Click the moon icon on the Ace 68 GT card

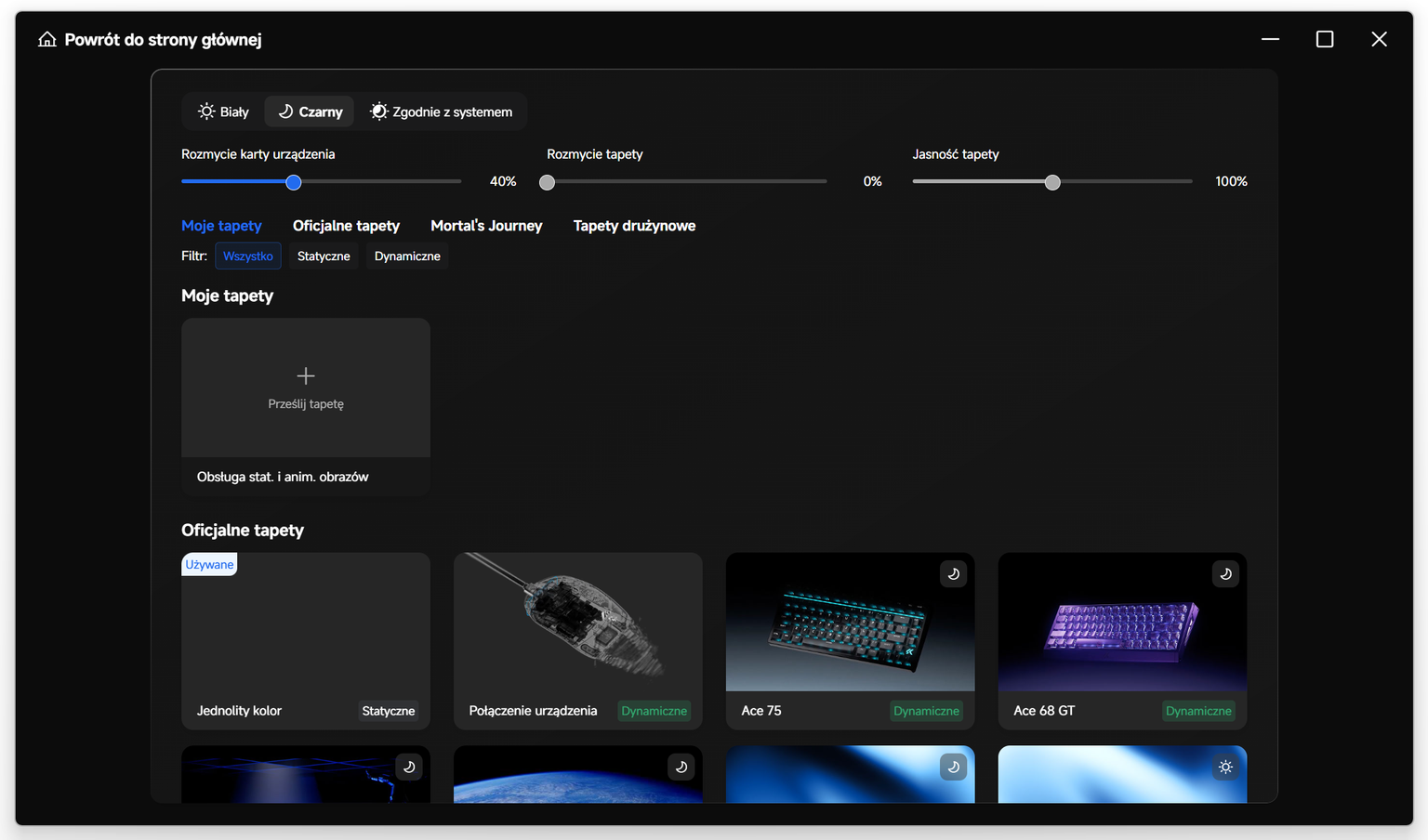tap(1225, 574)
